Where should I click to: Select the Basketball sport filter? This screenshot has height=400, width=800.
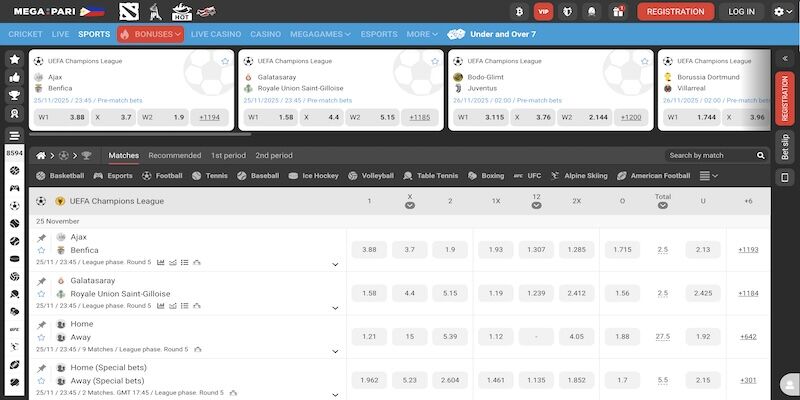click(x=60, y=176)
